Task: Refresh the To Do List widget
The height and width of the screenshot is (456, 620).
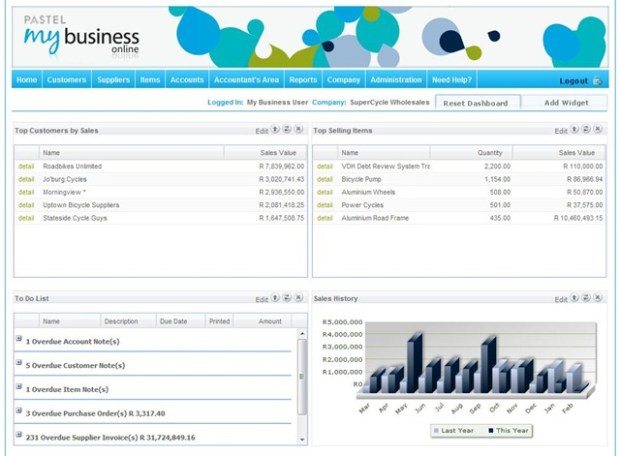Action: [287, 298]
